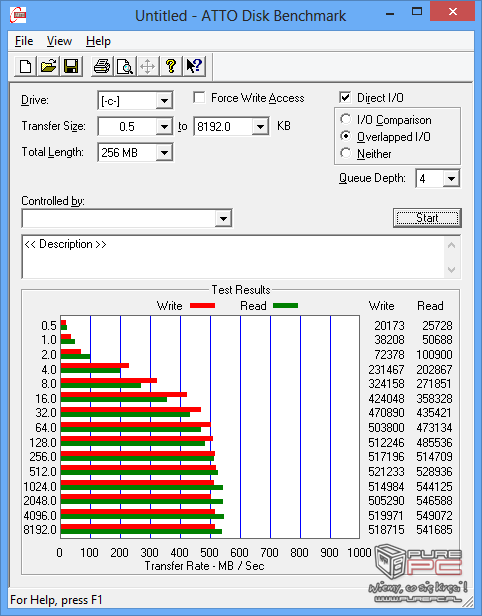Activate context help arrow-question icon
Screen dimensions: 482x616
coord(194,66)
